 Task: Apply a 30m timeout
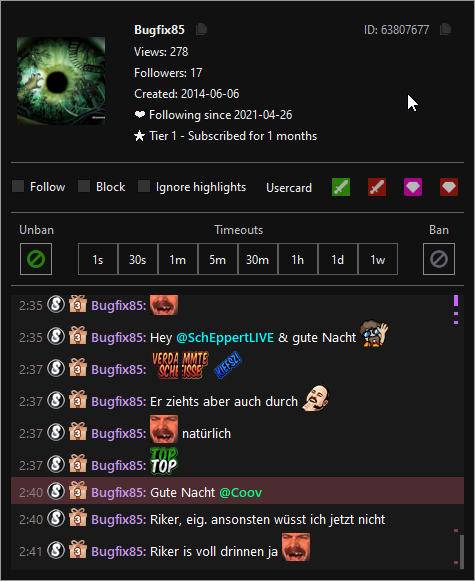click(258, 259)
